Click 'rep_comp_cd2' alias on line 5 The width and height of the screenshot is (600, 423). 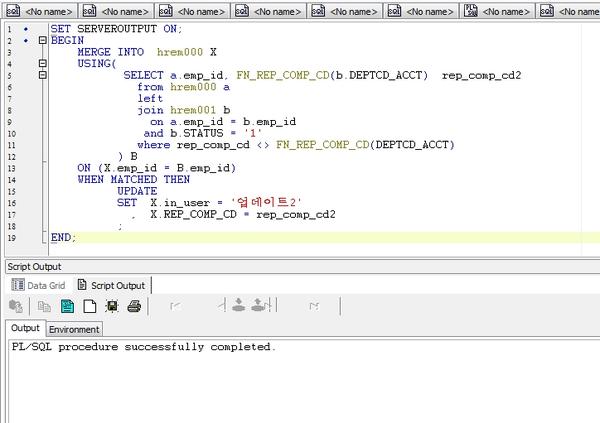(481, 75)
